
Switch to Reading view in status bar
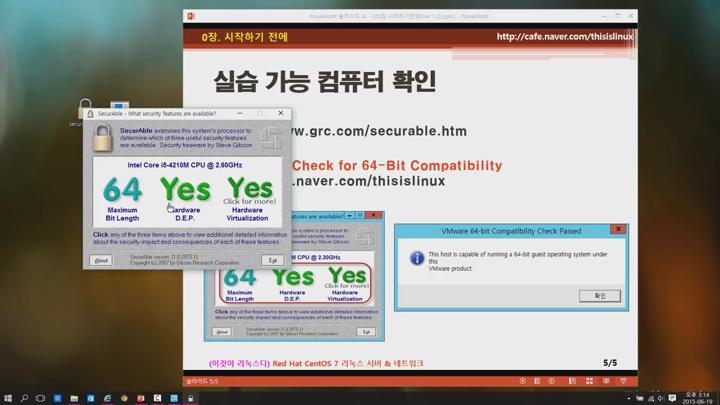606,381
